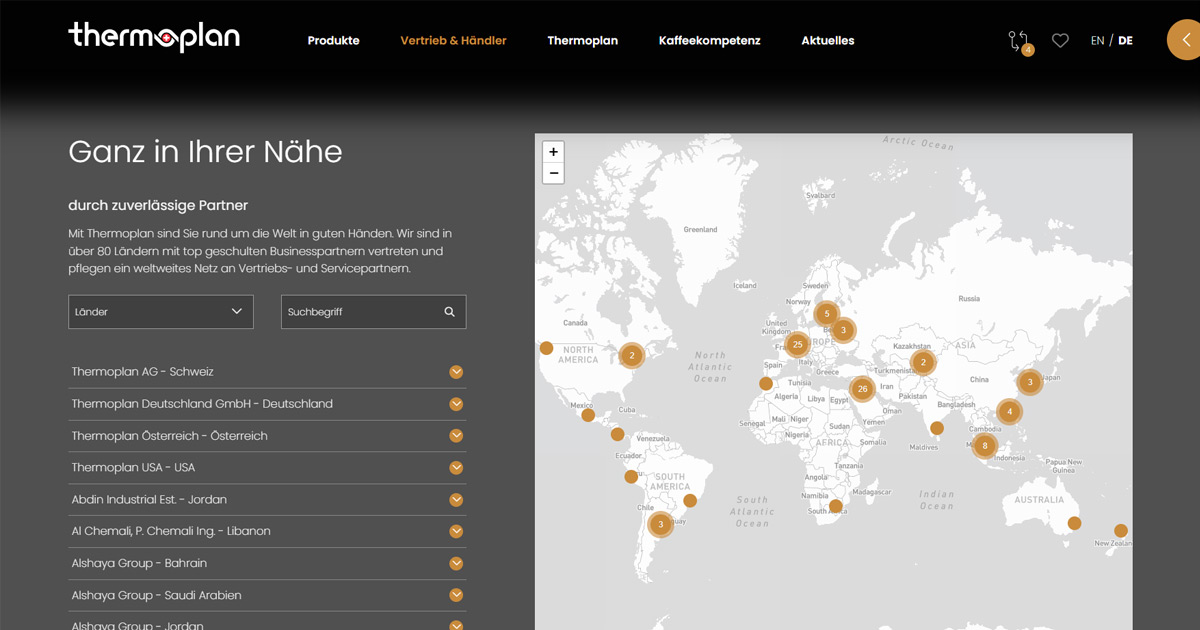Click the map marker on US west coast
This screenshot has width=1200, height=630.
click(x=546, y=348)
